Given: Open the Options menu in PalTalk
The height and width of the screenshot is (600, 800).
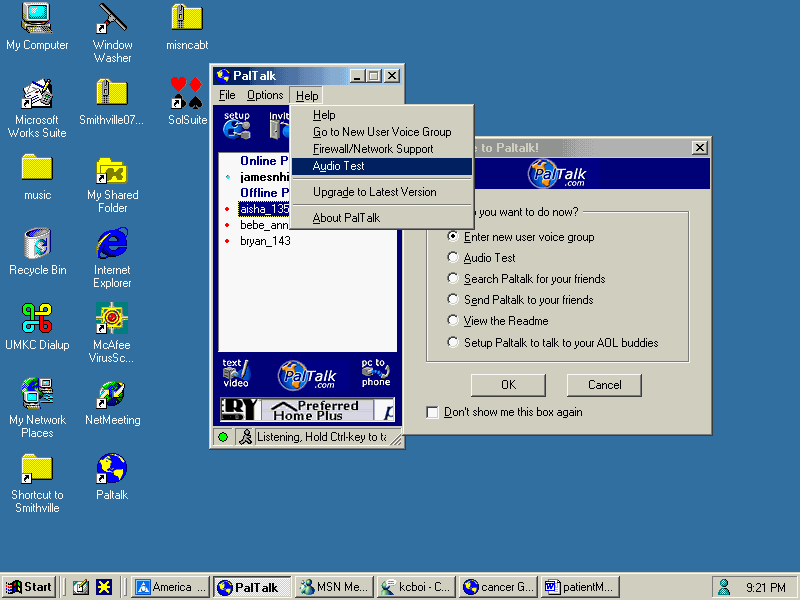Looking at the screenshot, I should coord(265,95).
